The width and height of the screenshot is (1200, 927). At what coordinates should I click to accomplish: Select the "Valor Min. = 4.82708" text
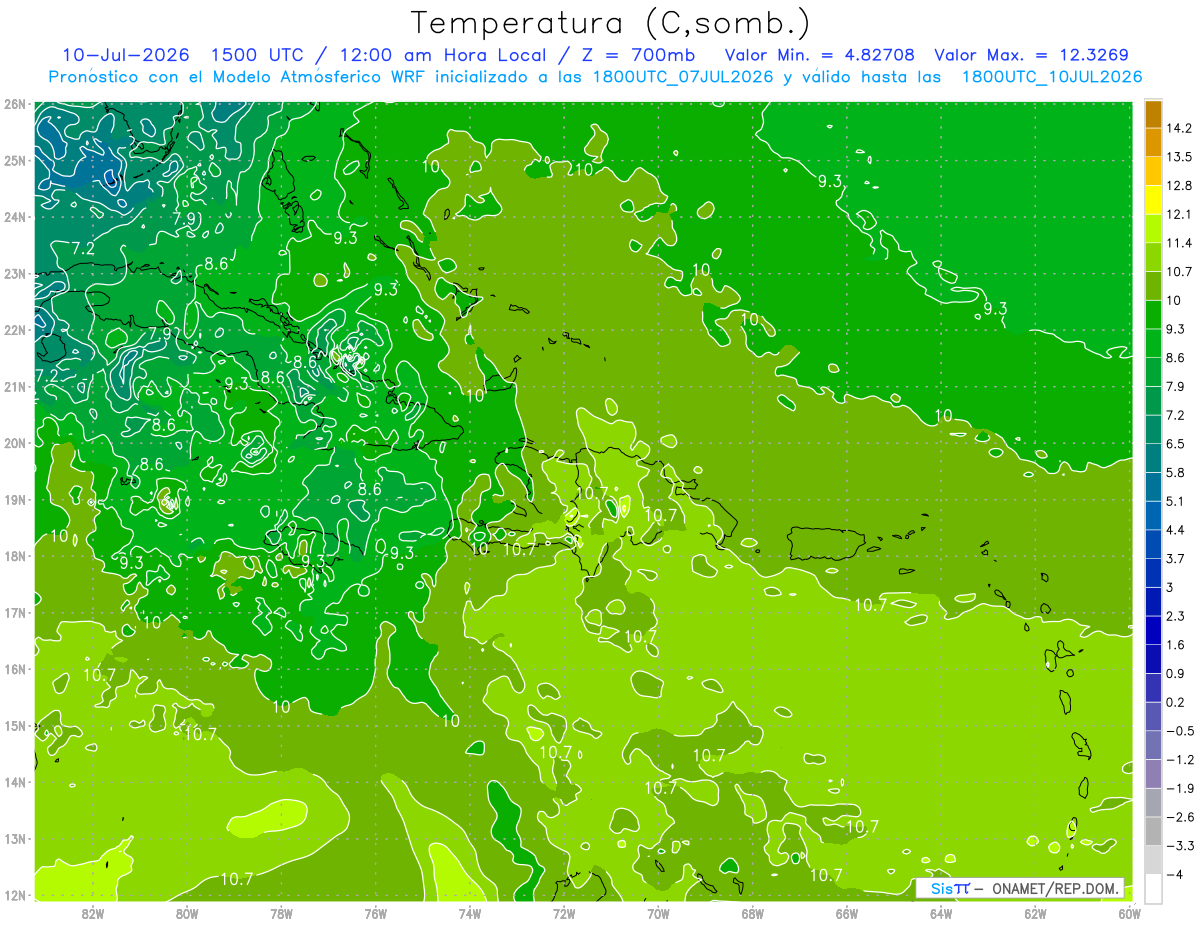click(820, 55)
